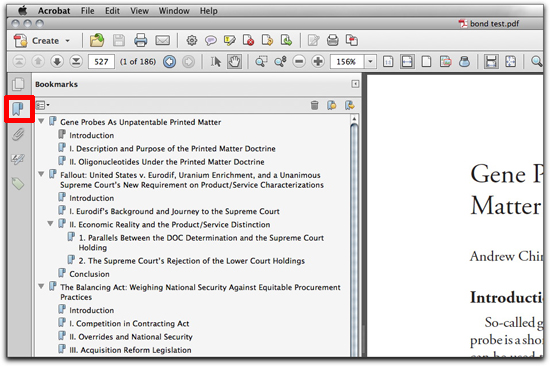Click the zoom in plus button
The width and height of the screenshot is (550, 366).
tap(318, 62)
